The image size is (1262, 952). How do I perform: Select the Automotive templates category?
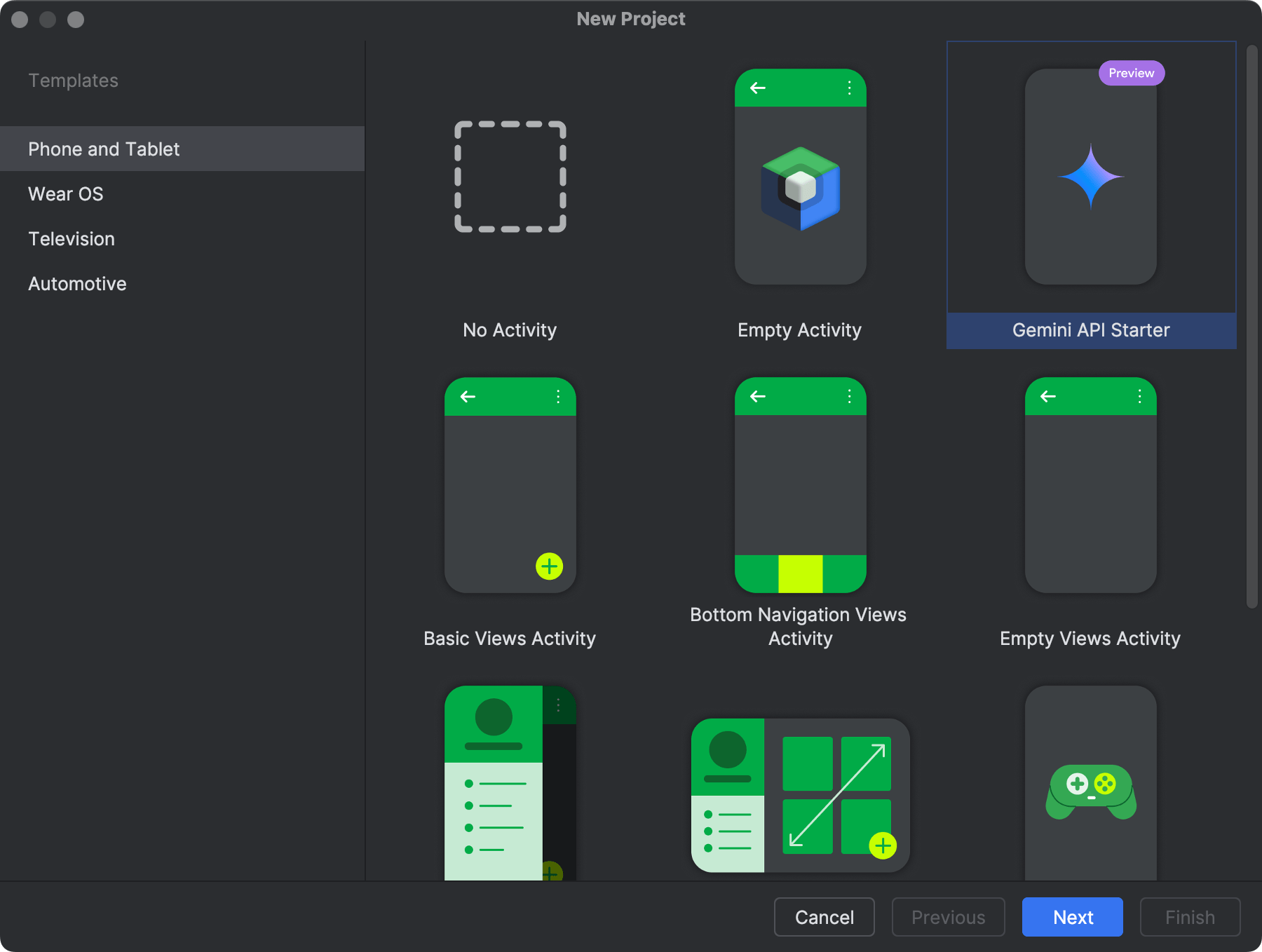(x=76, y=283)
